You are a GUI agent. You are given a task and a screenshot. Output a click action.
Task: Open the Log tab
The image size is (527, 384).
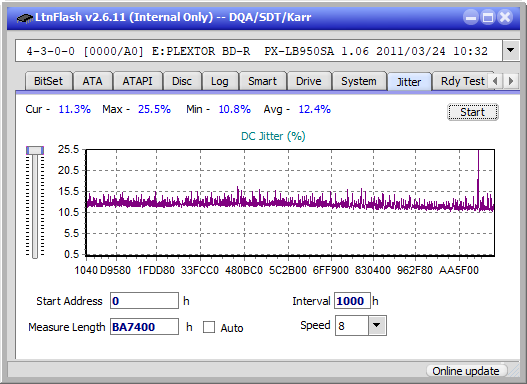point(219,81)
